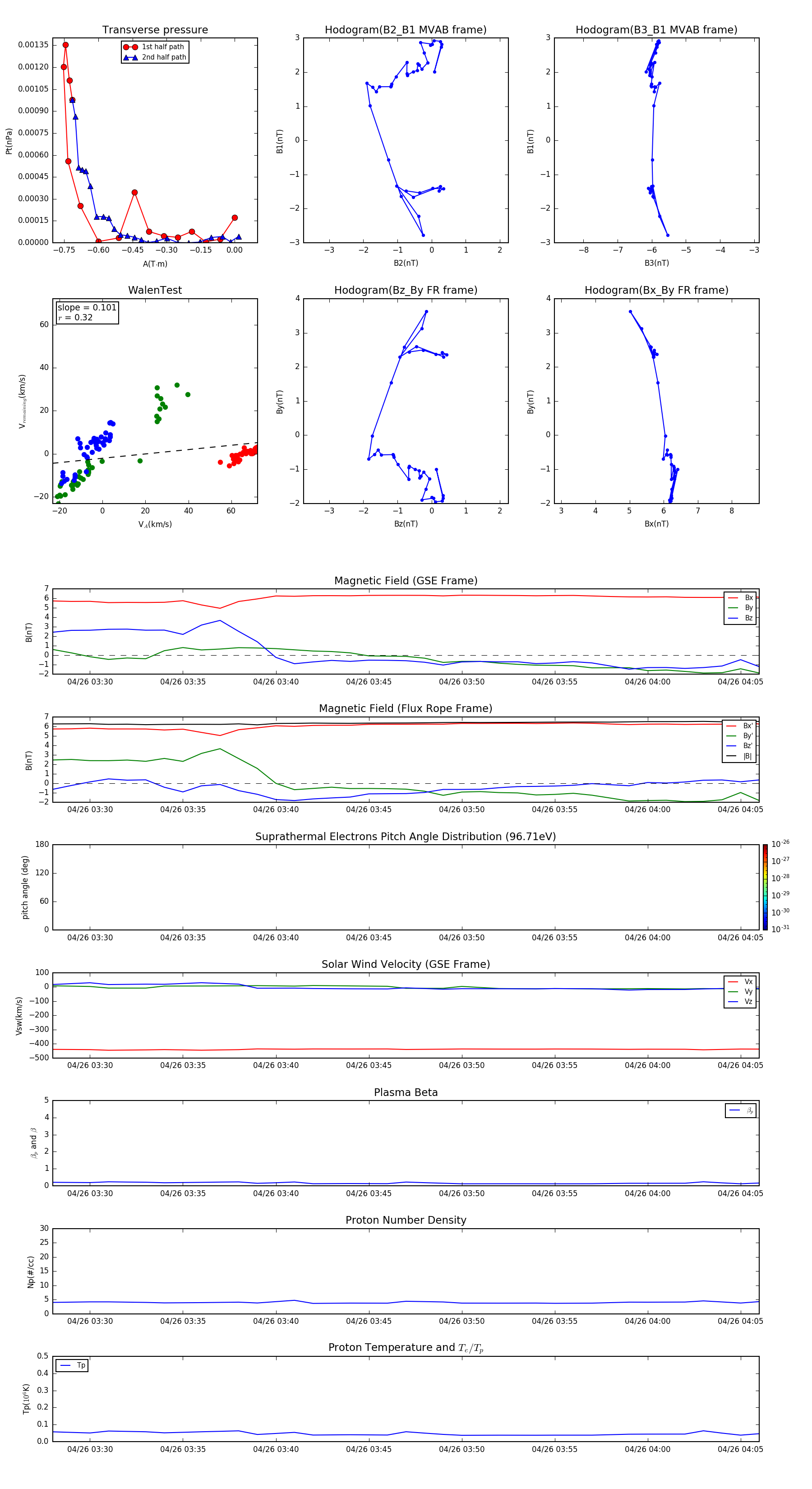Click the "pitch angle (deg)" axis label

[x=25, y=887]
